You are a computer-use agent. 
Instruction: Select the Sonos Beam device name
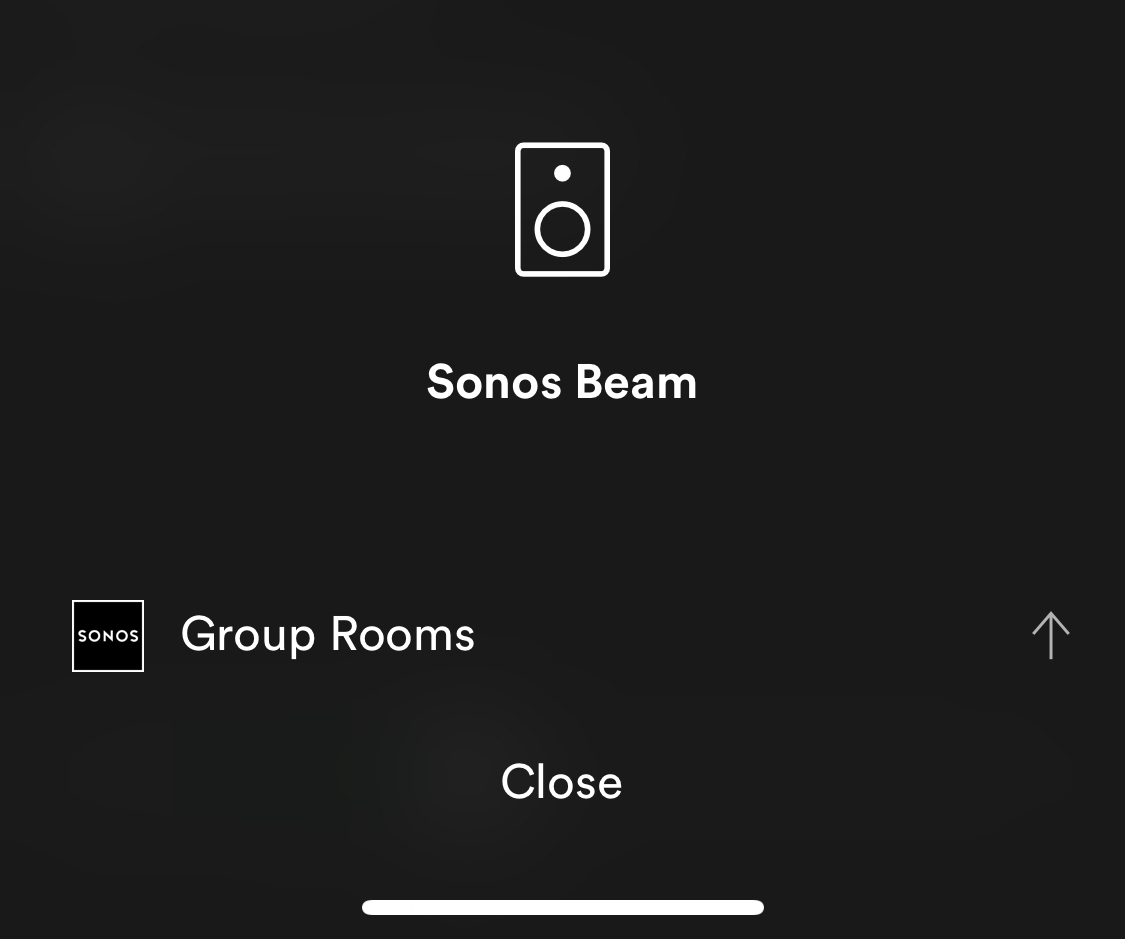pyautogui.click(x=562, y=382)
